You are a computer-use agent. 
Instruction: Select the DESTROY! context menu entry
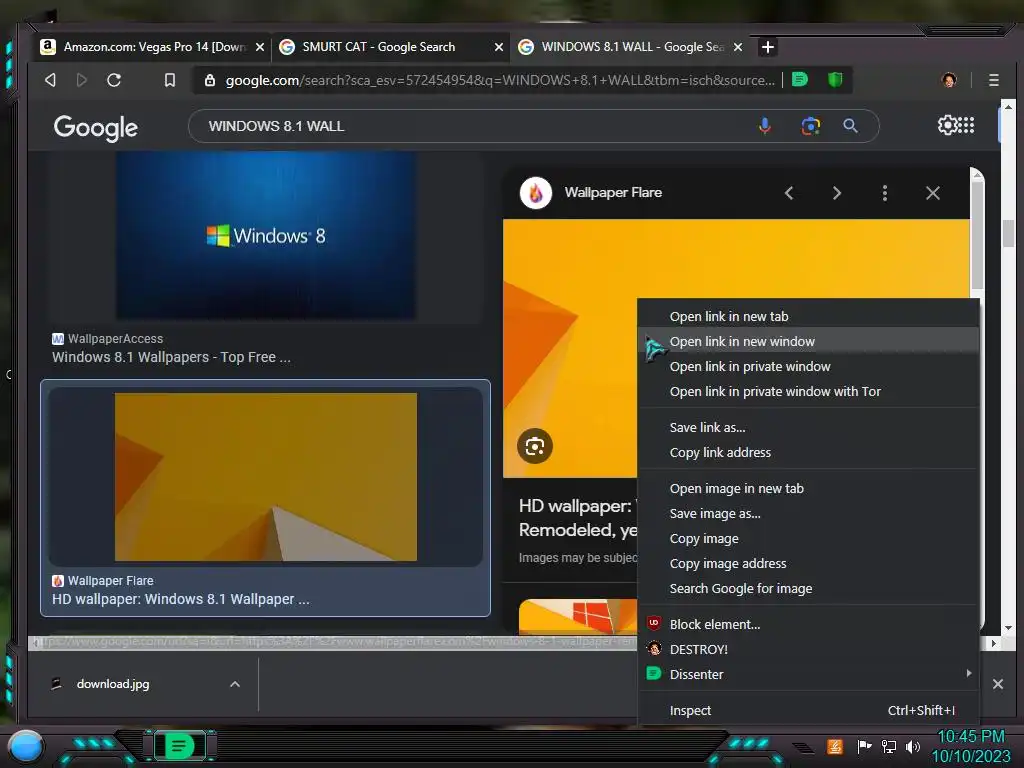coord(808,649)
